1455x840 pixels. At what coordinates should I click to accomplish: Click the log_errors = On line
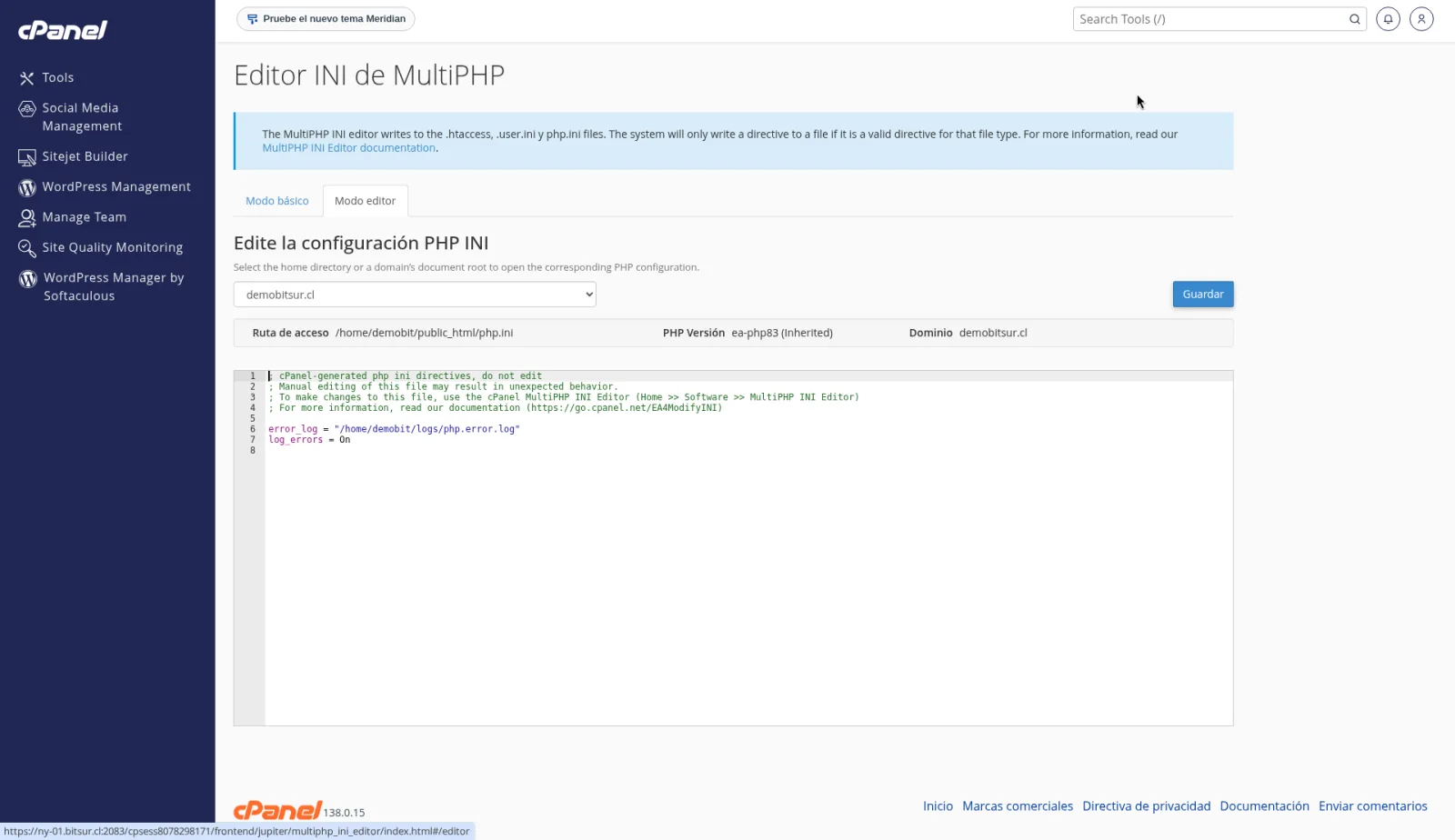(309, 440)
